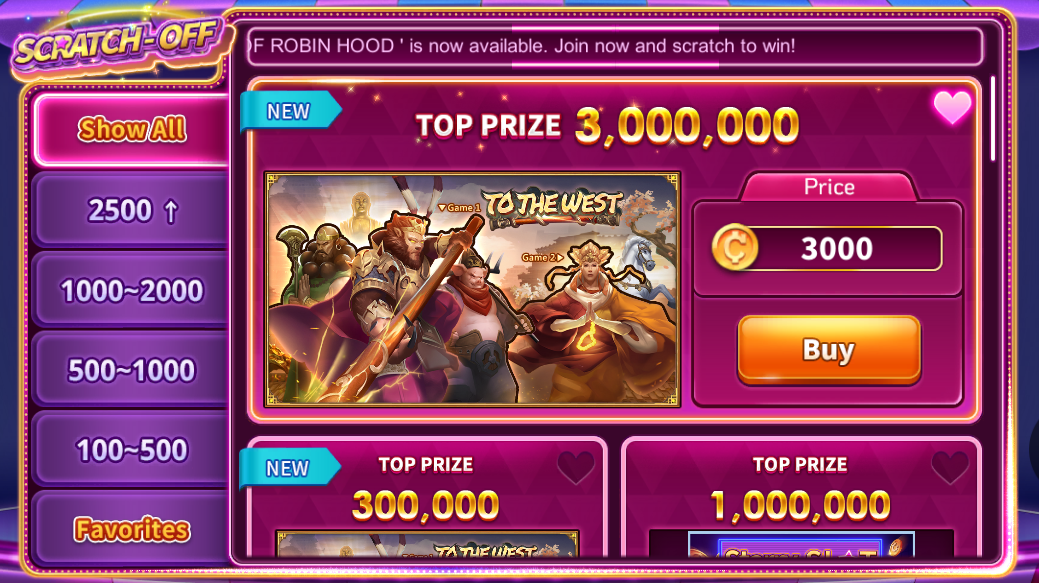This screenshot has height=583, width=1039.
Task: Click the NEW ribbon on featured card
Action: coord(290,111)
